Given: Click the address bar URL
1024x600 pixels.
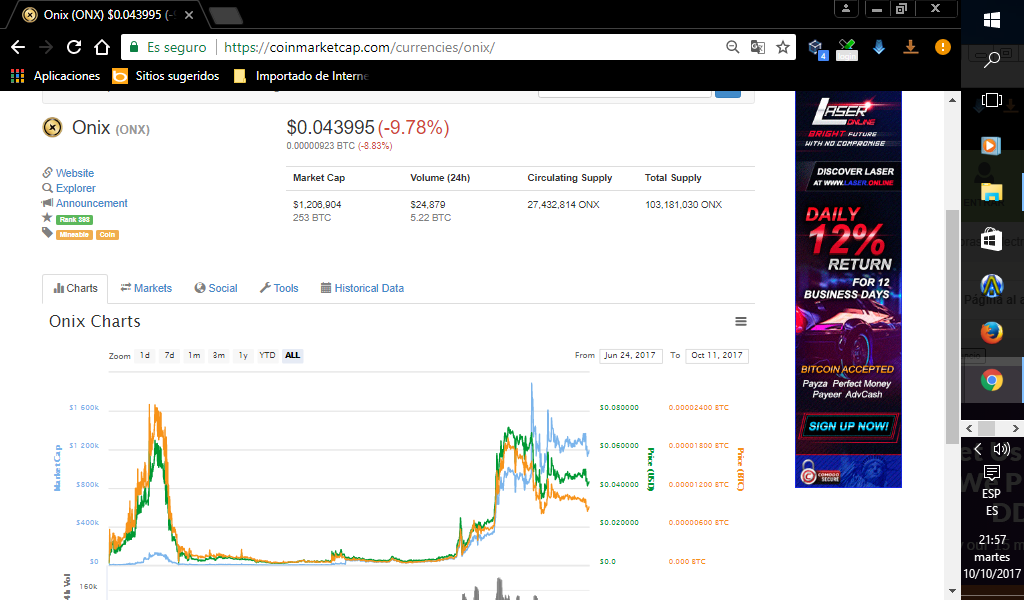Looking at the screenshot, I should [x=359, y=47].
